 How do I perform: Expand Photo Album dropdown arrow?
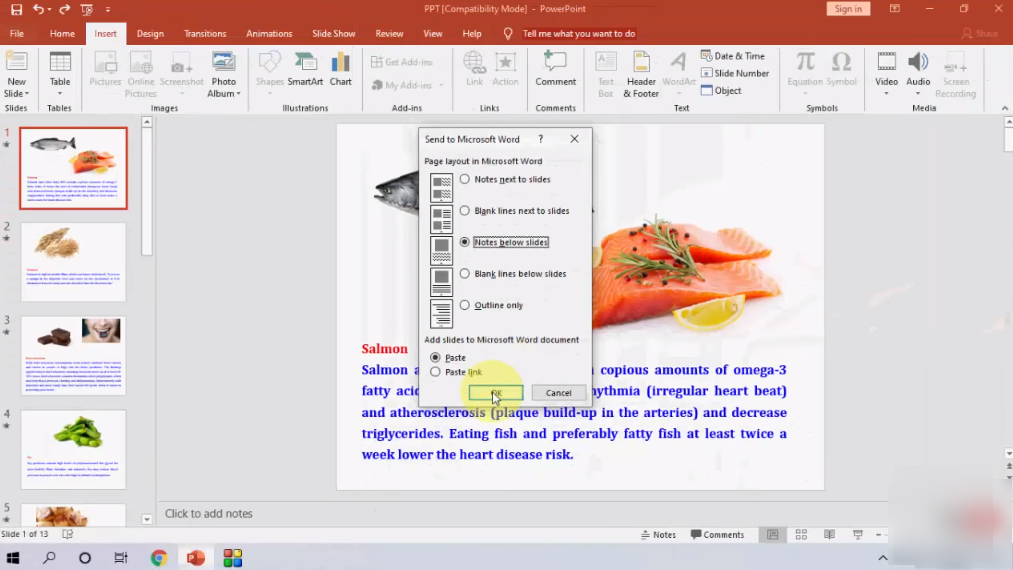point(238,94)
